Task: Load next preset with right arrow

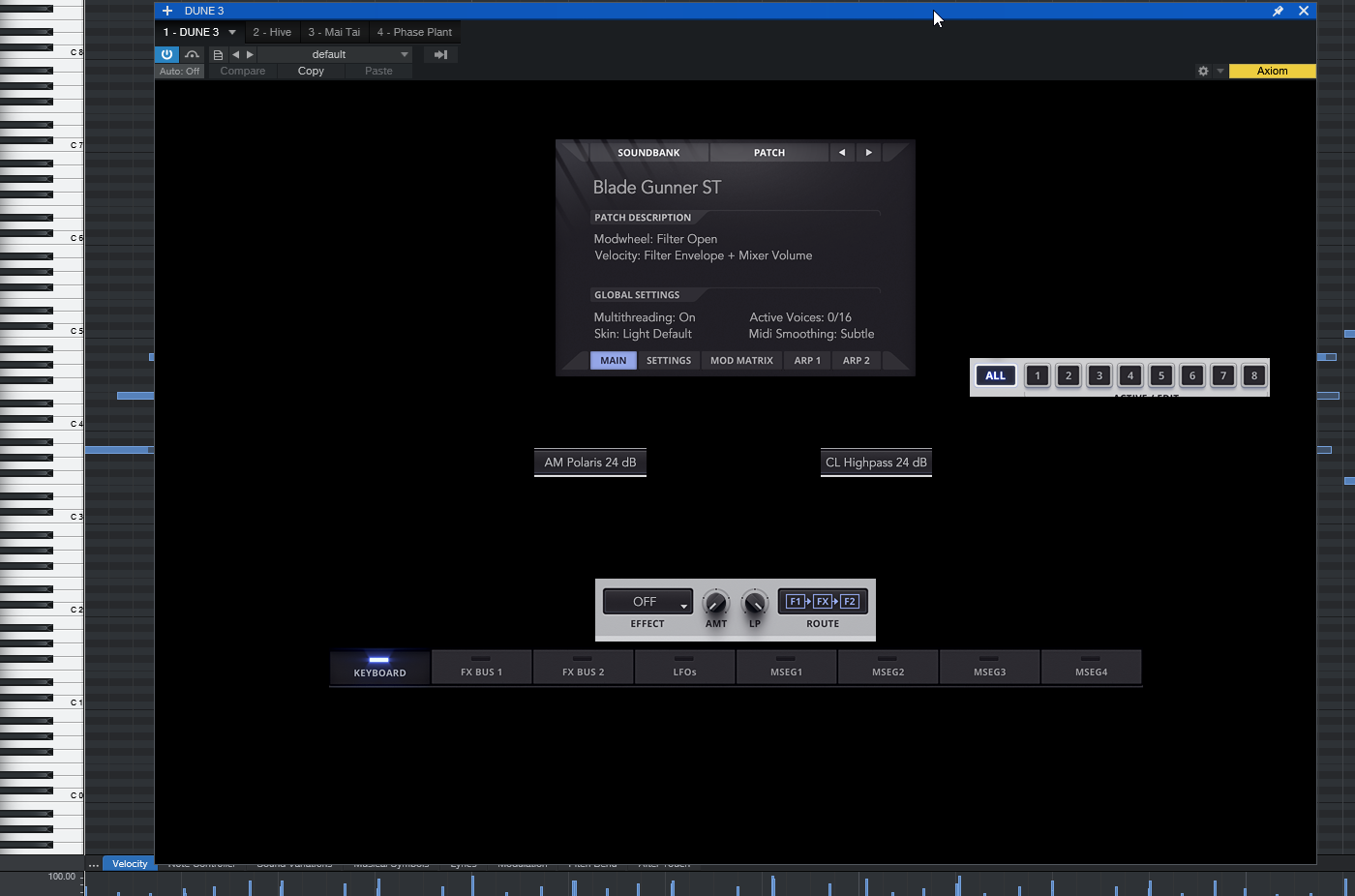Action: point(250,55)
